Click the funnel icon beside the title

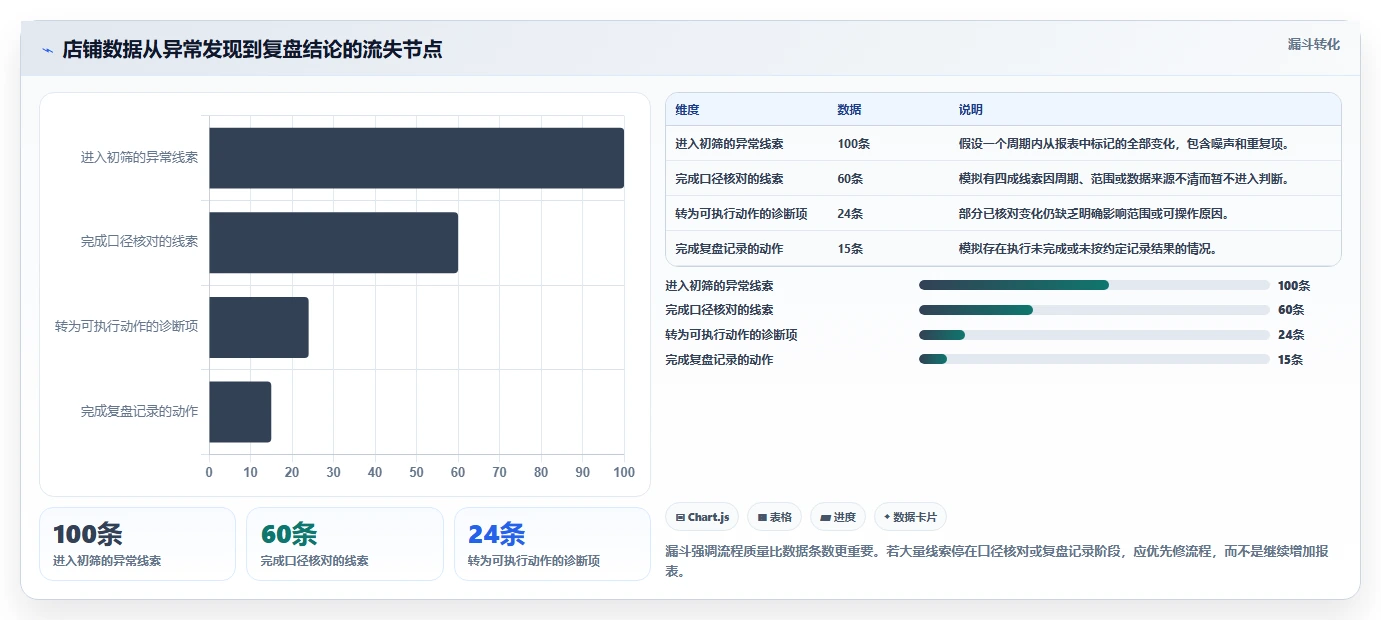[47, 50]
